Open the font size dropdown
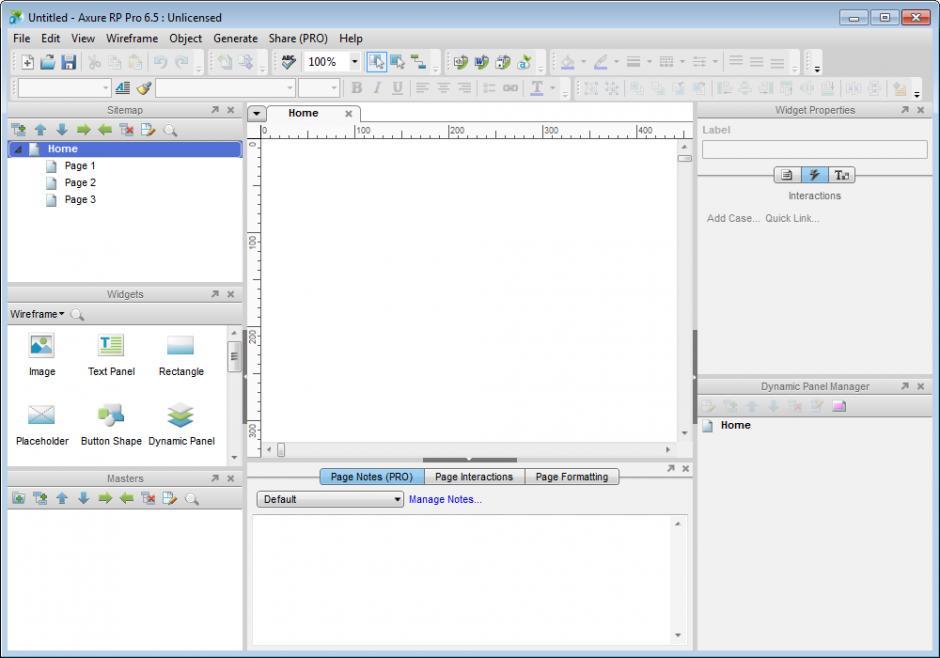940x658 pixels. [334, 88]
